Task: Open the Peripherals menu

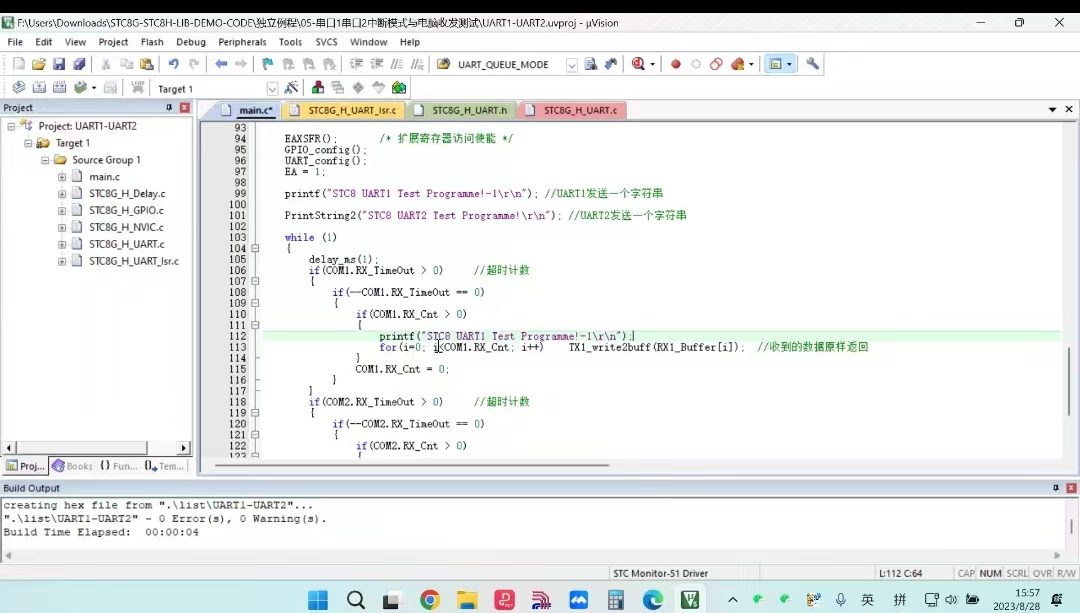Action: (242, 42)
